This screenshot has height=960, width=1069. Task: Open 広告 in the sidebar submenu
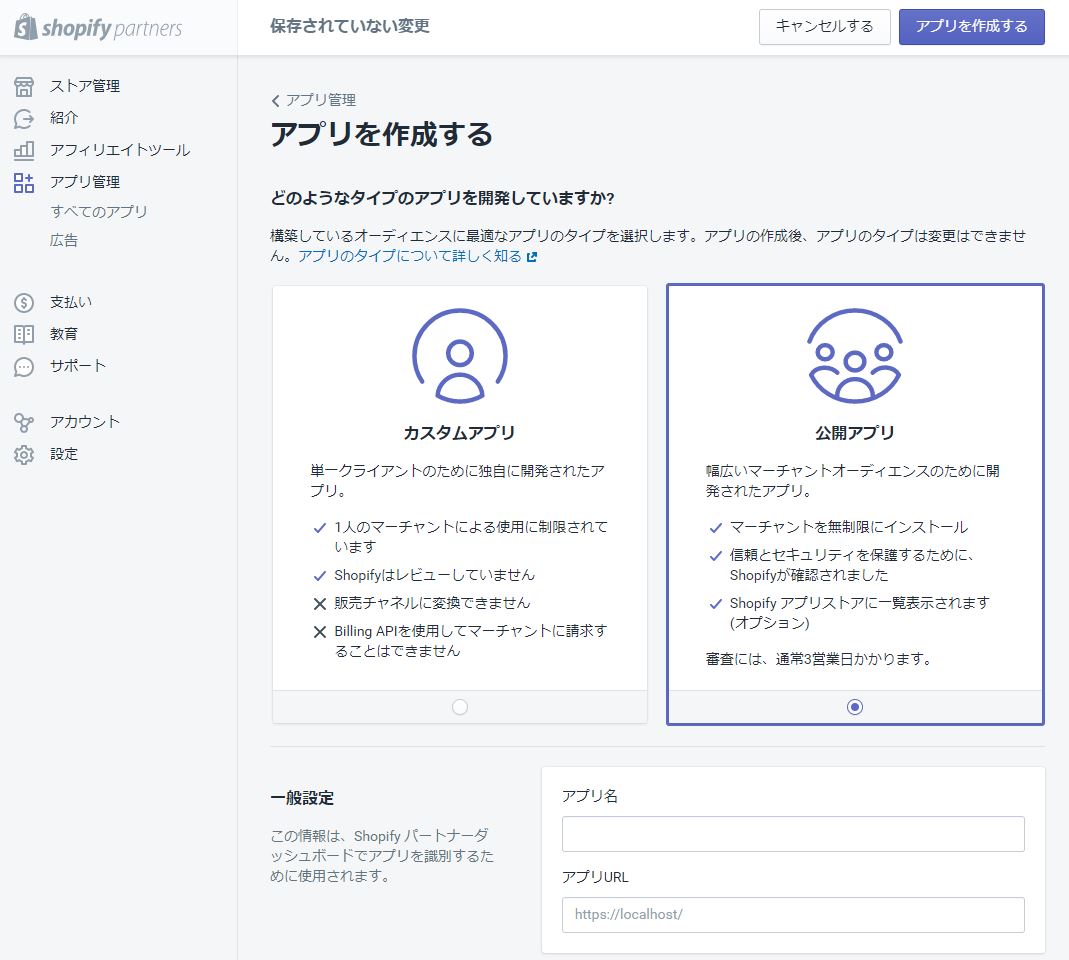click(x=64, y=240)
